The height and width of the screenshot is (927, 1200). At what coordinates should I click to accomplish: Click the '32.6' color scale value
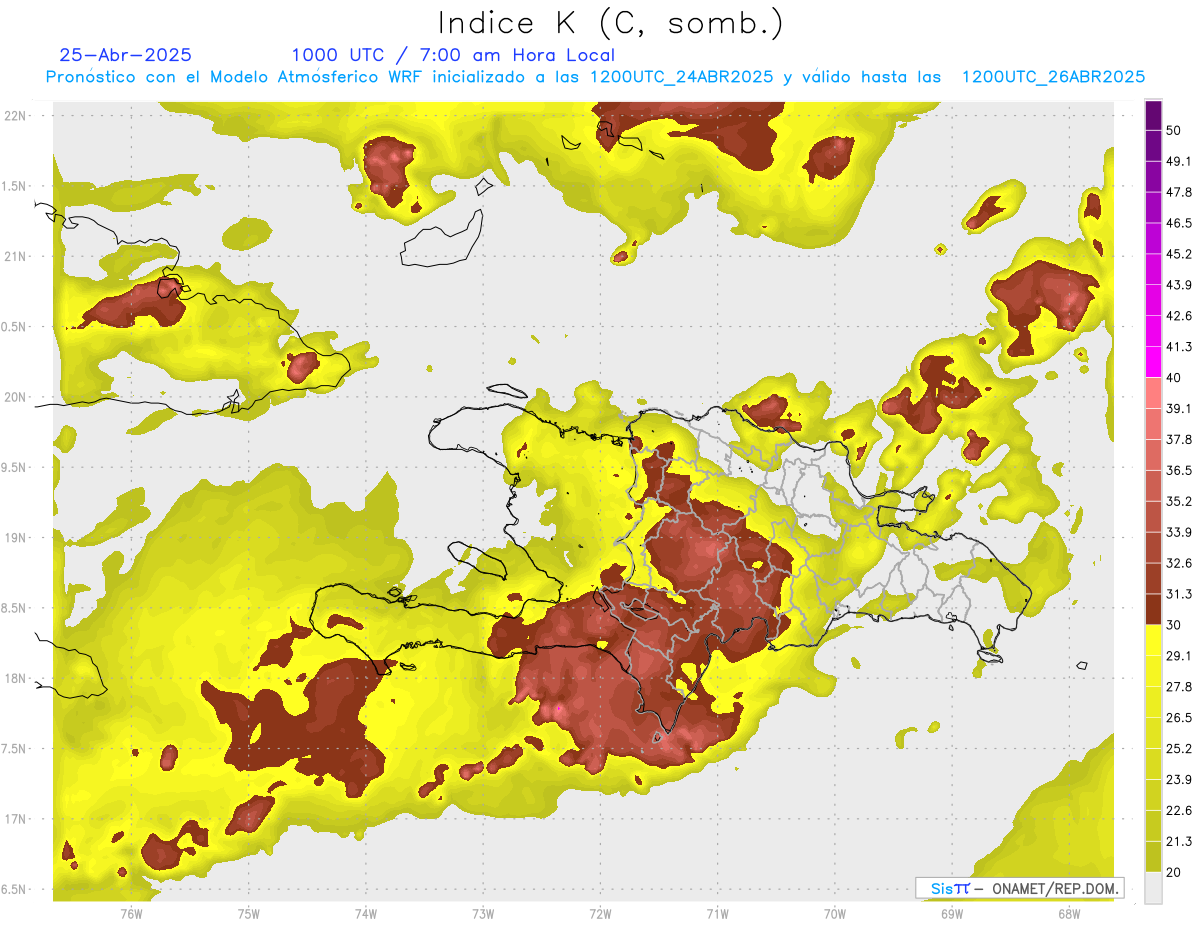pyautogui.click(x=1179, y=563)
